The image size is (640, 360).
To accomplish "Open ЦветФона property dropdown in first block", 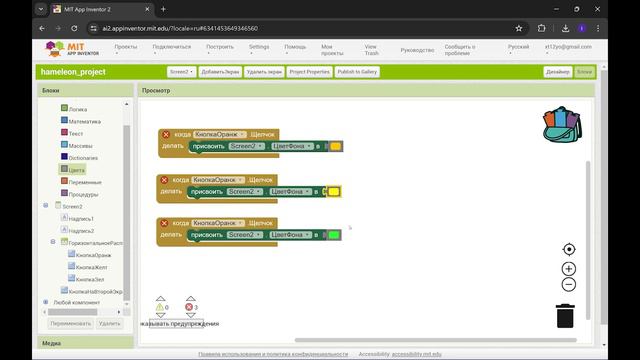I will [x=292, y=146].
